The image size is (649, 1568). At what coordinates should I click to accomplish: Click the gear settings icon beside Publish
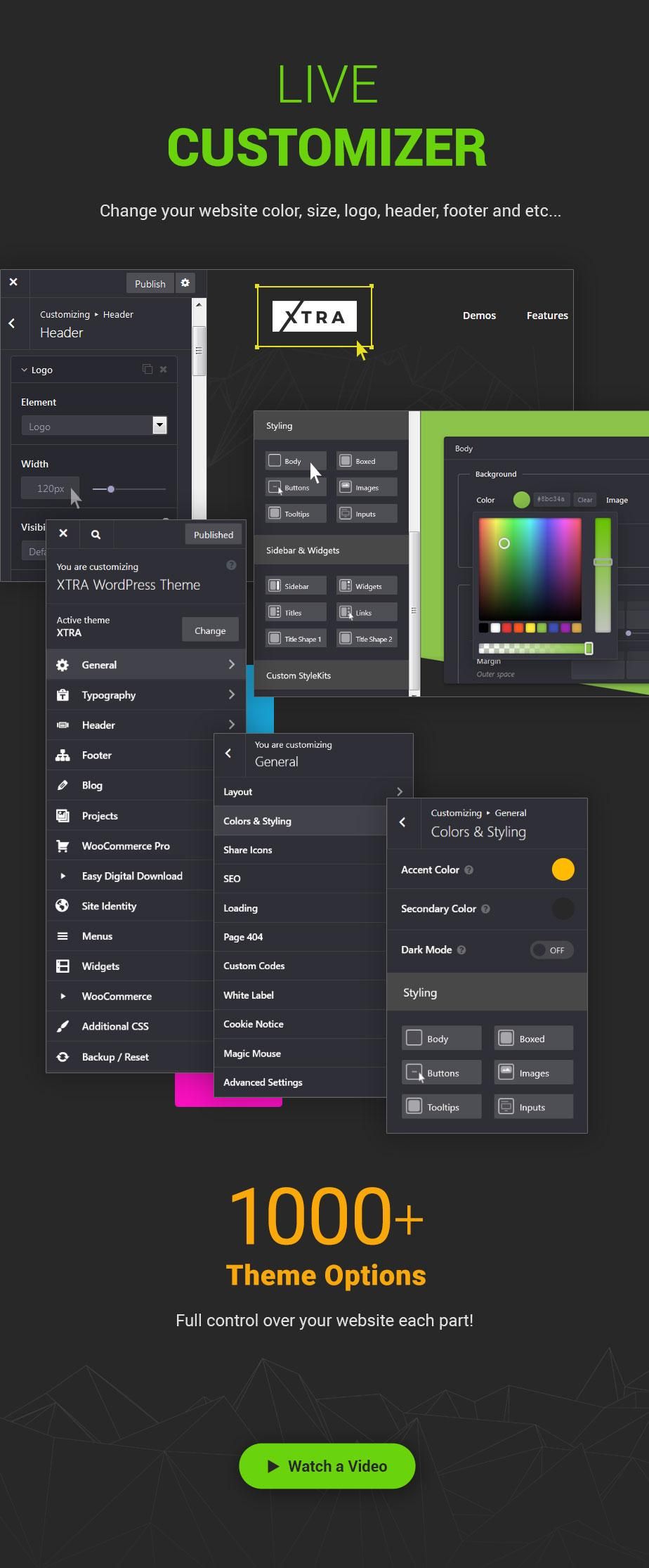tap(185, 283)
